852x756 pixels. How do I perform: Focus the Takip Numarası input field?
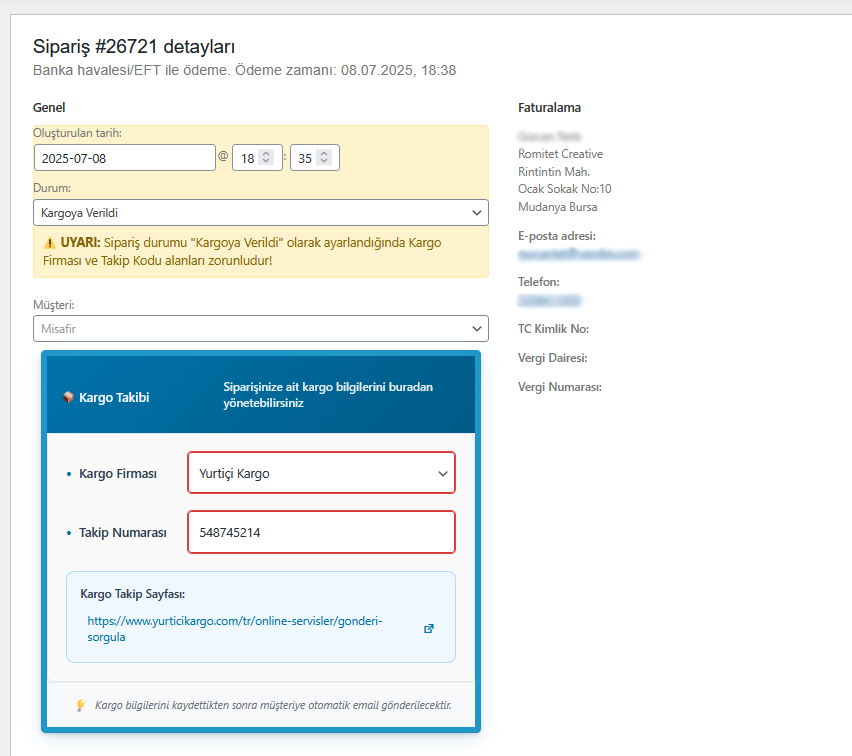321,533
